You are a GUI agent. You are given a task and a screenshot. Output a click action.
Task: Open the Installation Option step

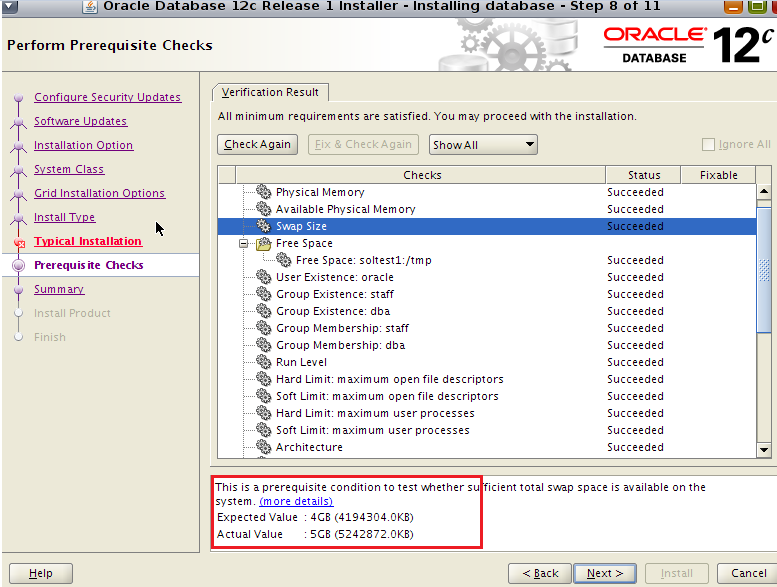coord(83,145)
